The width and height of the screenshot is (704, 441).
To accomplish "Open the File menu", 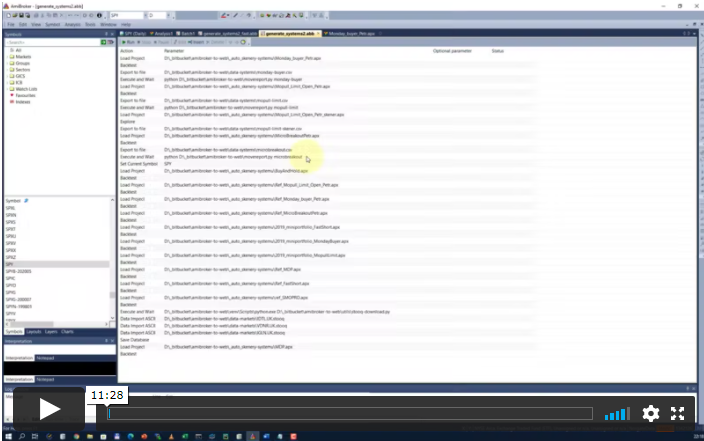I will [x=11, y=24].
